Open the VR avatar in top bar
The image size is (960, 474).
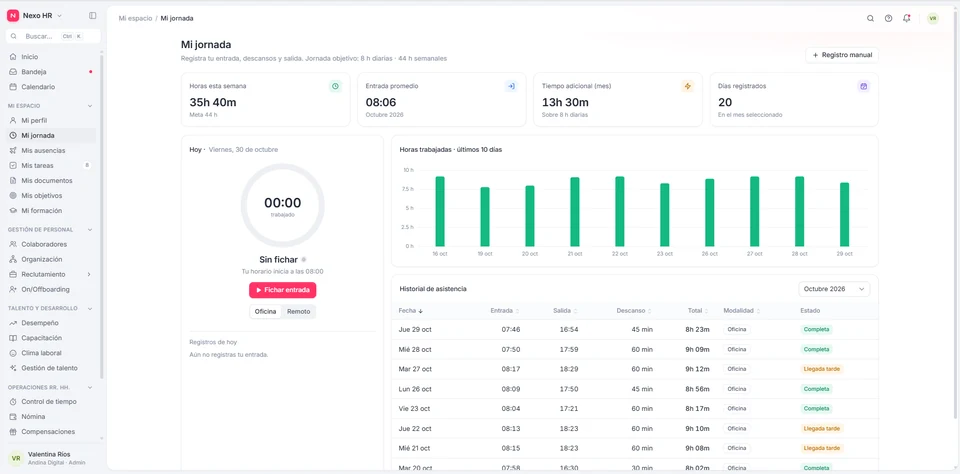coord(932,18)
